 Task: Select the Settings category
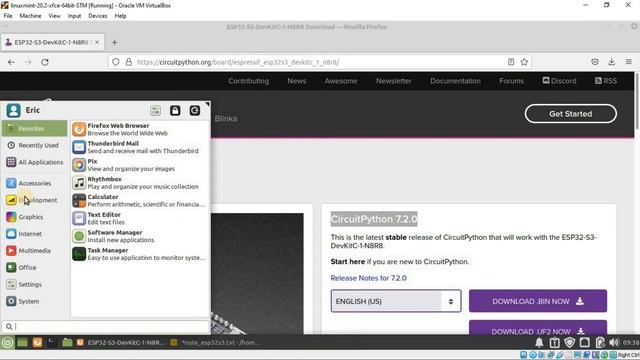tap(35, 284)
